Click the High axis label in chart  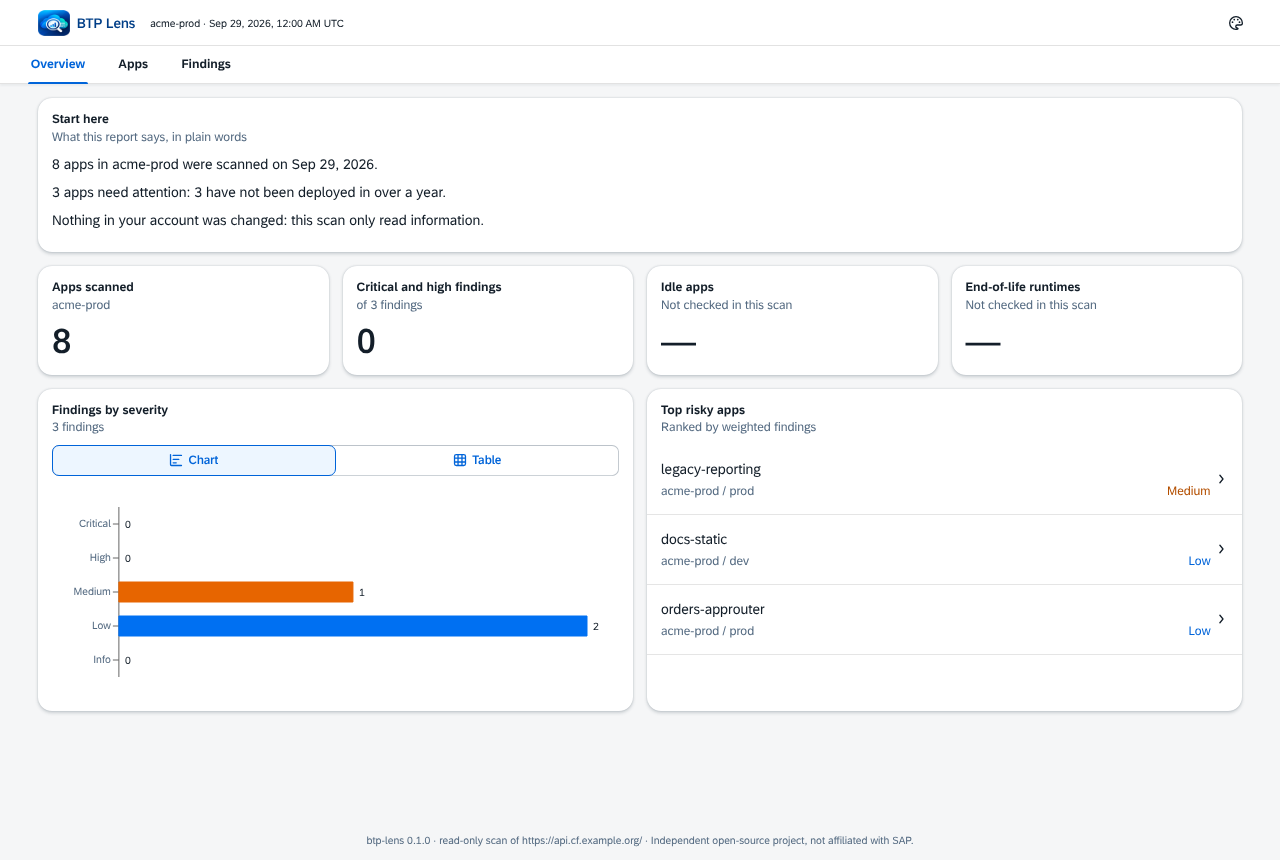point(100,558)
